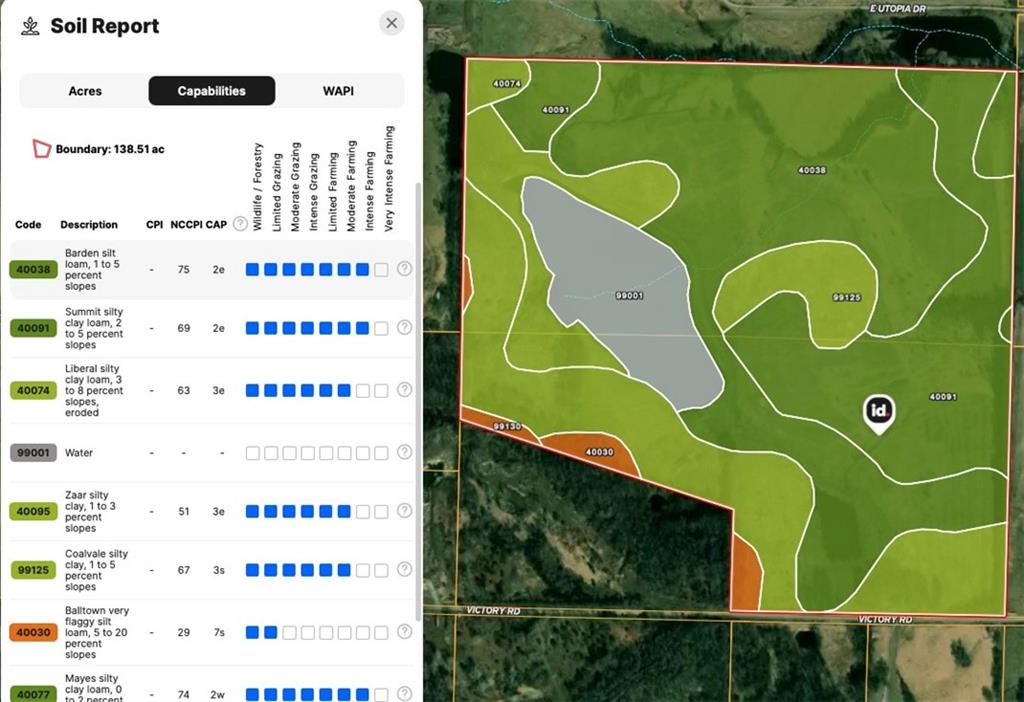Screen dimensions: 1024x702
Task: Open the help icon for Coalvale 99125 row
Action: pyautogui.click(x=405, y=569)
